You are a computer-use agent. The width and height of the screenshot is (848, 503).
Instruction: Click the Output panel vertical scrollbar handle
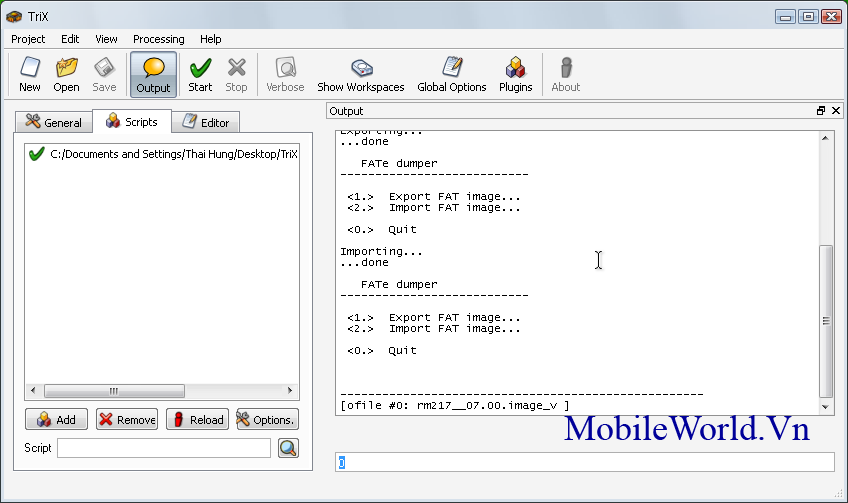[825, 320]
